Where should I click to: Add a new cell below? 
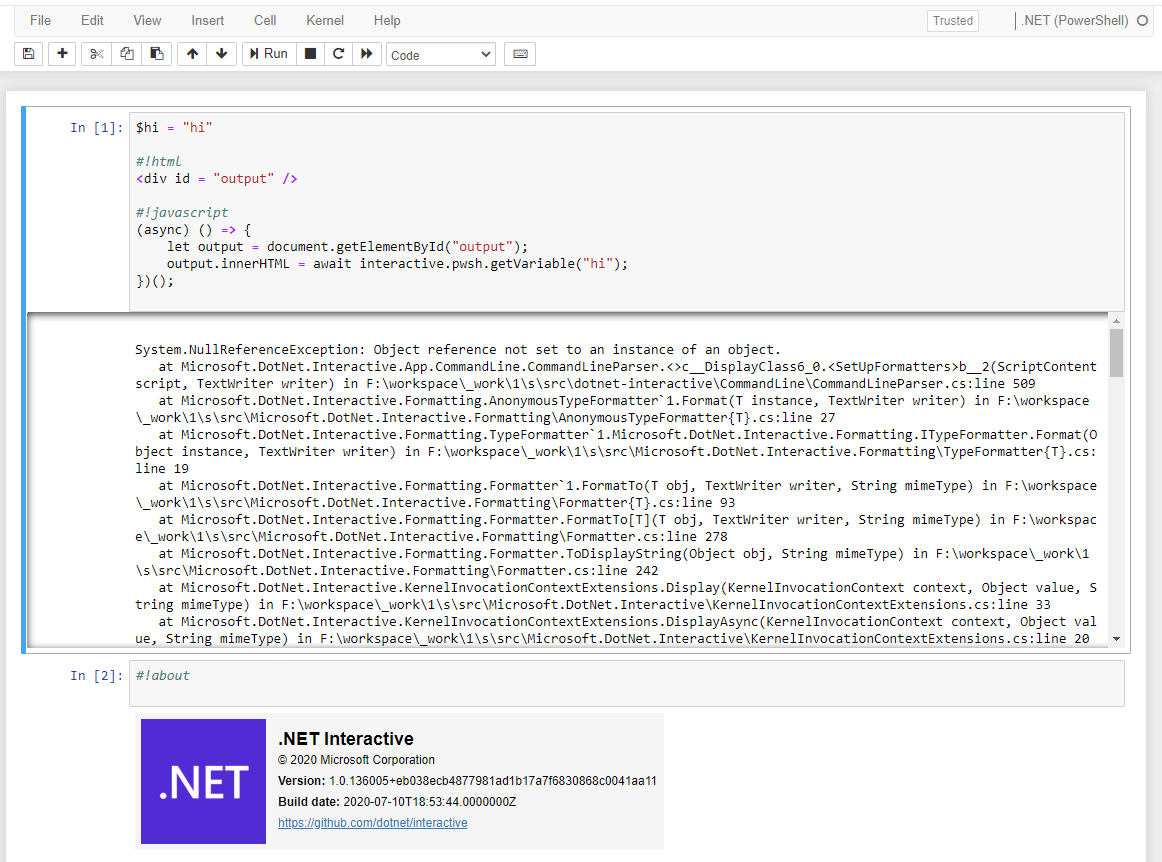(x=61, y=53)
